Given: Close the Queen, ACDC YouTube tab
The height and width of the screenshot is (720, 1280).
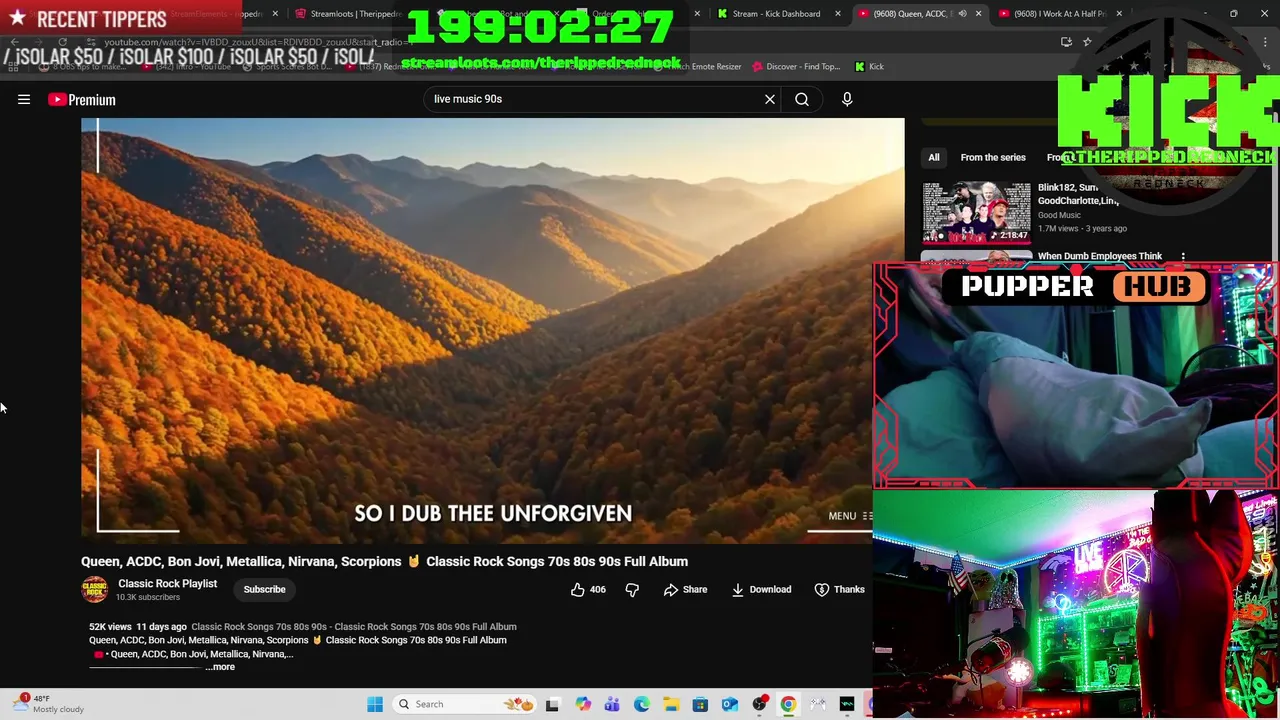Looking at the screenshot, I should point(978,14).
